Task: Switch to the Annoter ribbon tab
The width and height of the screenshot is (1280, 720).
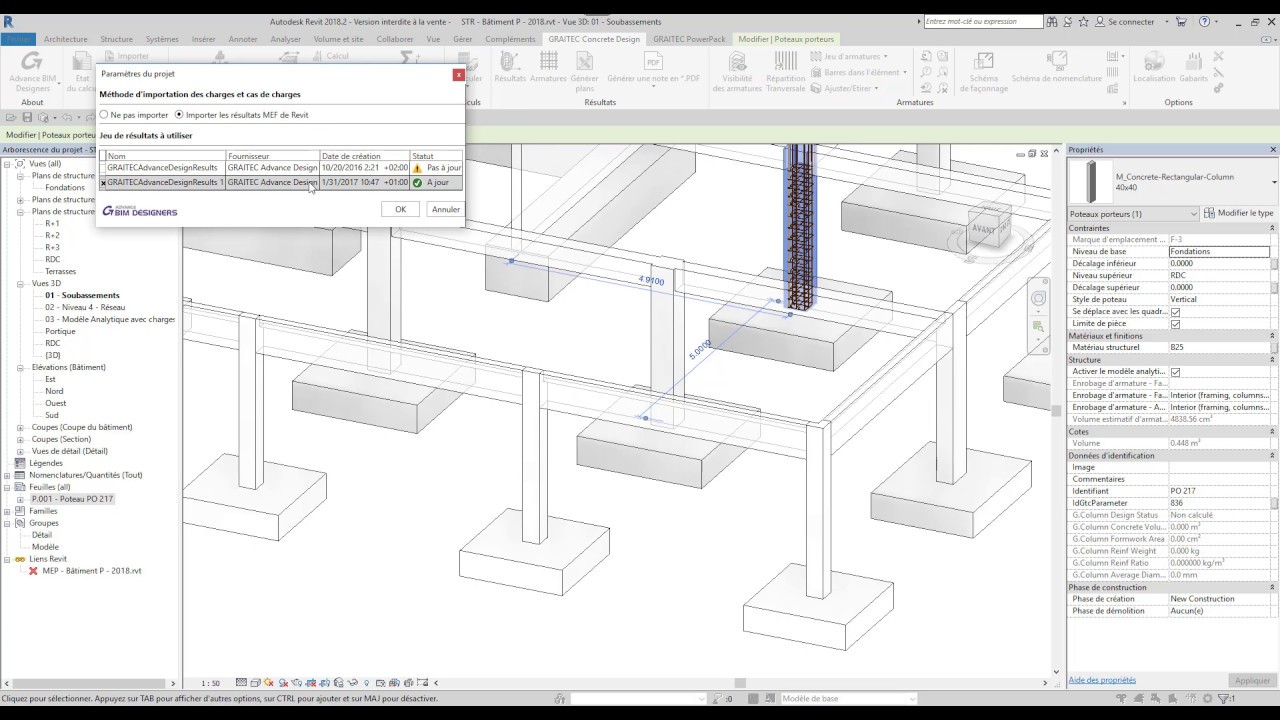Action: click(x=243, y=39)
